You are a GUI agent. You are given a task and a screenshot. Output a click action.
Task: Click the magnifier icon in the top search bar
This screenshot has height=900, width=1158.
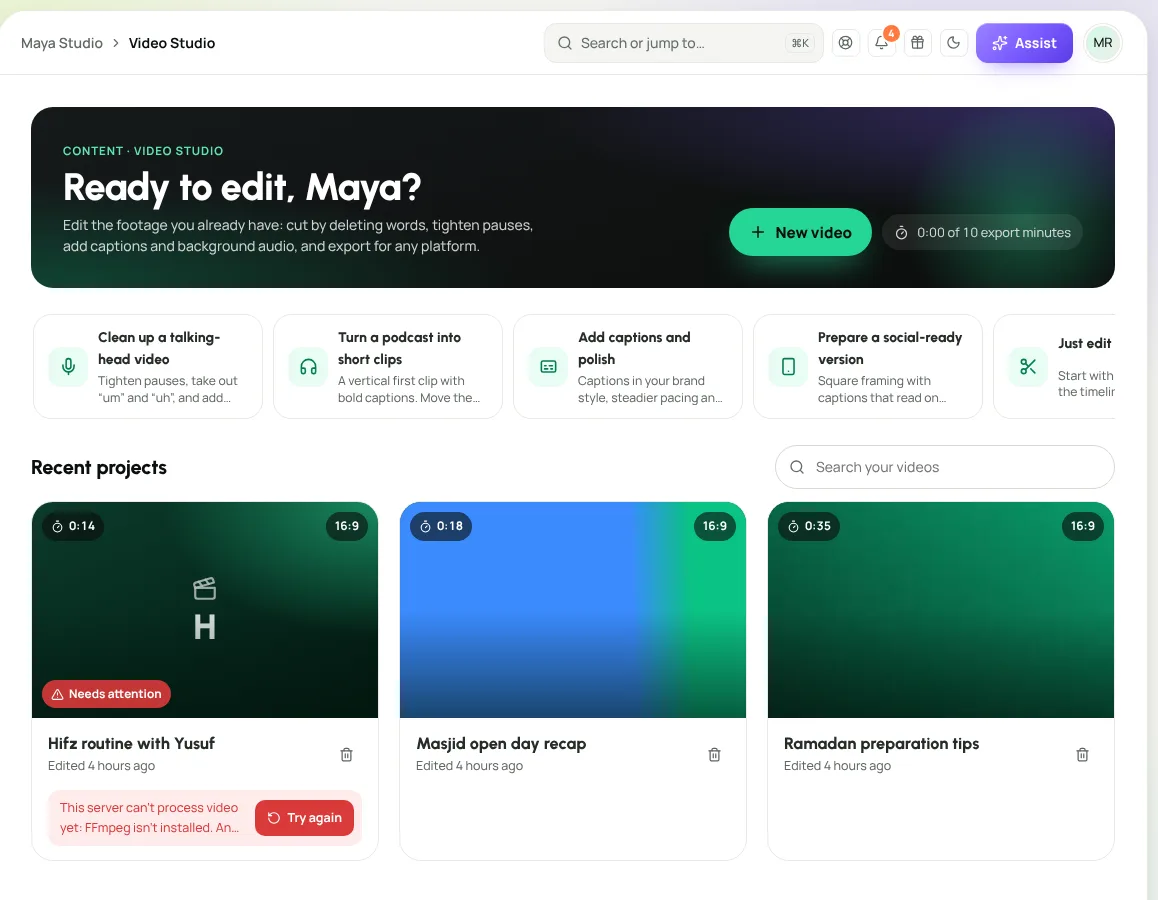coord(565,43)
